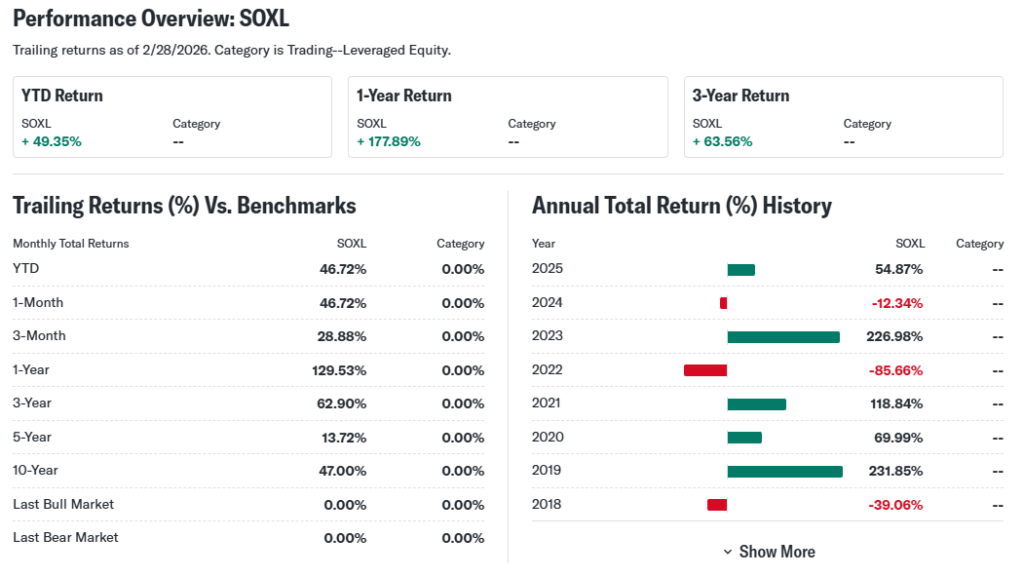Select the red 2018 return bar
This screenshot has height=576, width=1024.
pos(716,504)
